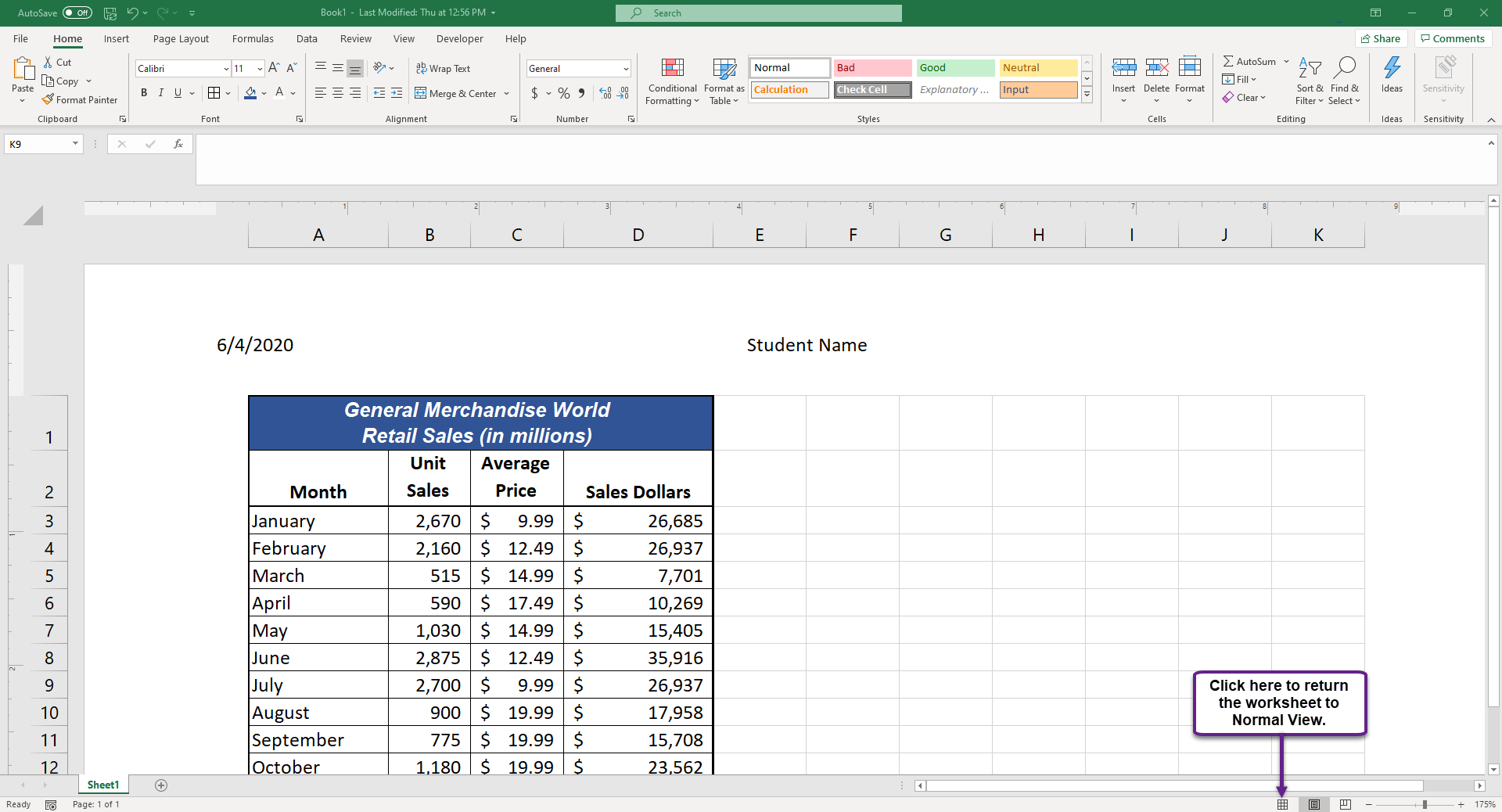Click the Orientation icon
The width and height of the screenshot is (1502, 812).
[379, 68]
